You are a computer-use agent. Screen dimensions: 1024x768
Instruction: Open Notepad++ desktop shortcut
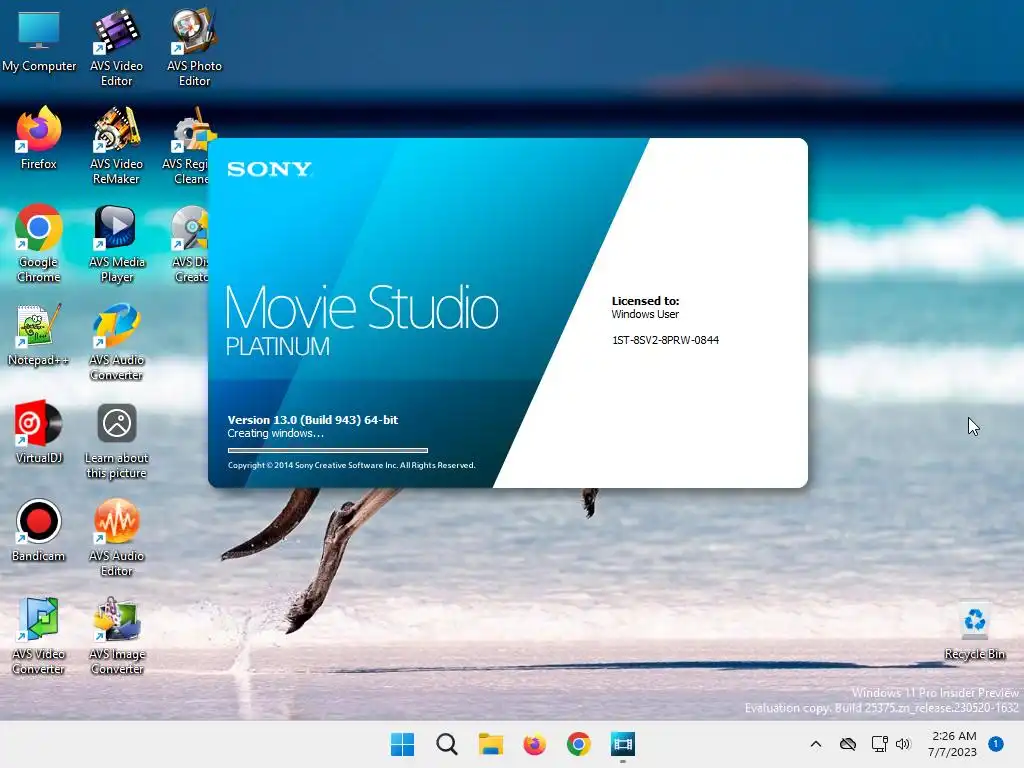click(x=39, y=336)
